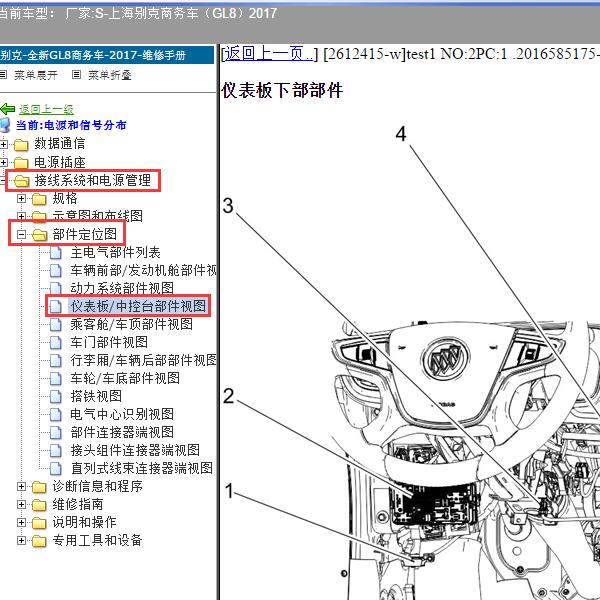This screenshot has height=600, width=600.
Task: Click the 直列式线束连接器端视图 page icon
Action: (56, 468)
